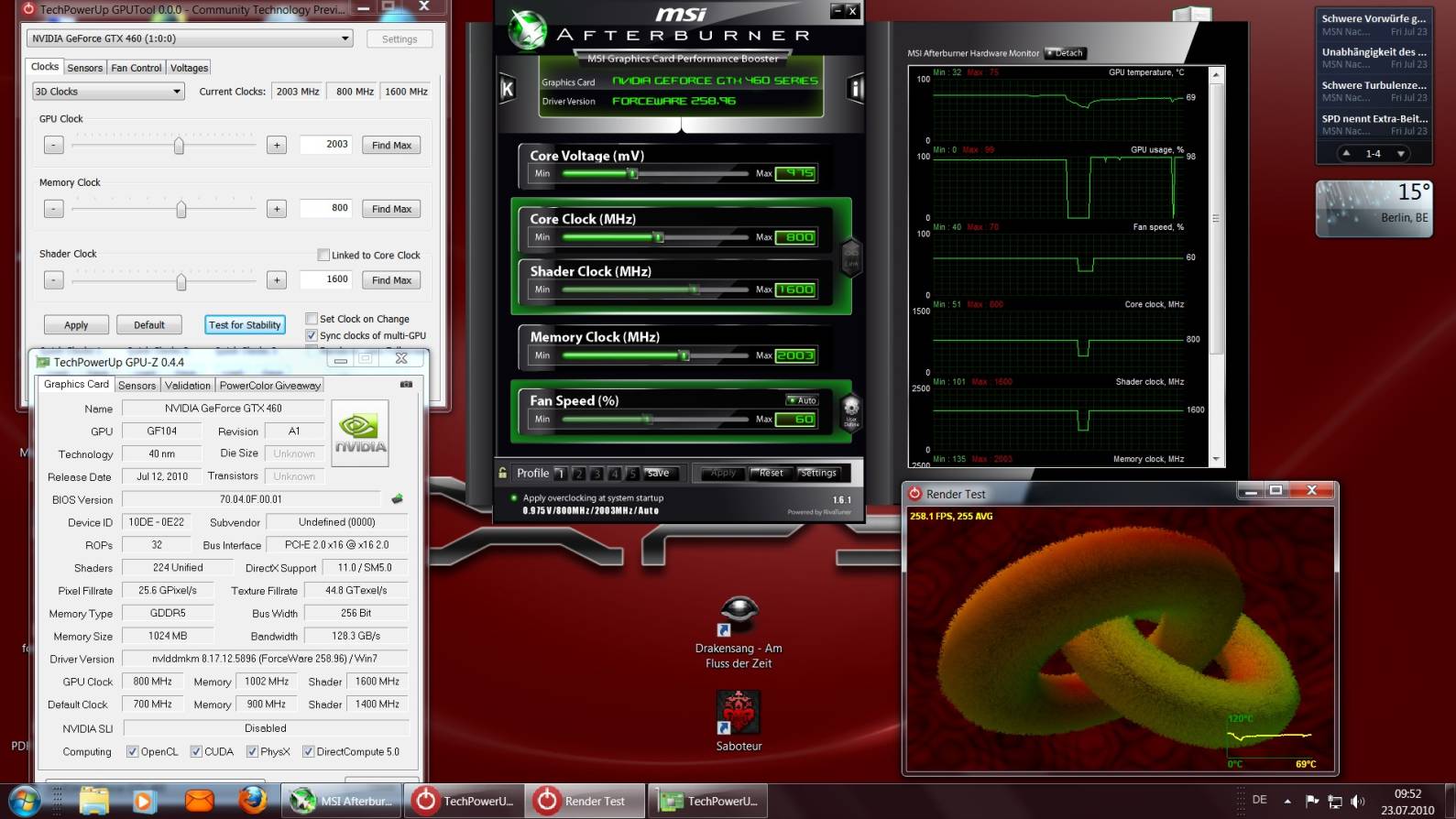The image size is (1456, 819).
Task: Open the 3D Clocks profile dropdown
Action: 108,92
